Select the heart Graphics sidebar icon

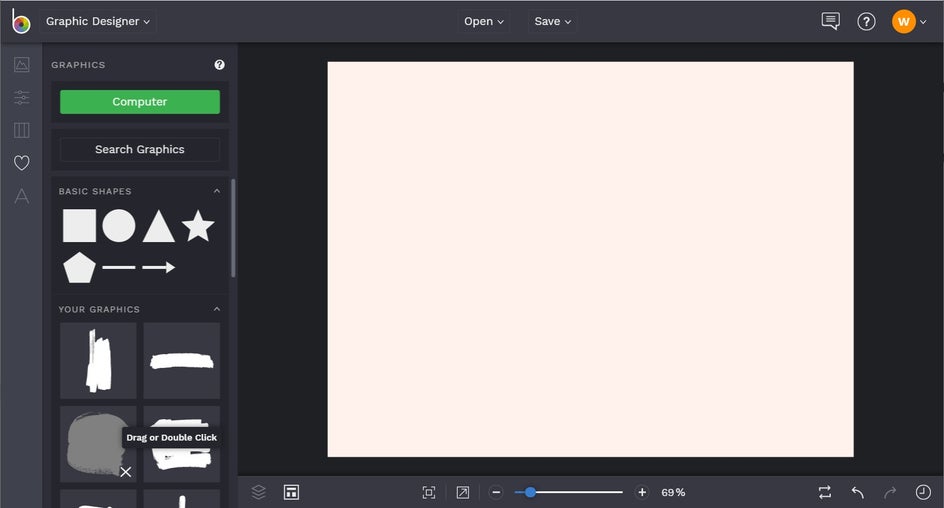[x=22, y=163]
